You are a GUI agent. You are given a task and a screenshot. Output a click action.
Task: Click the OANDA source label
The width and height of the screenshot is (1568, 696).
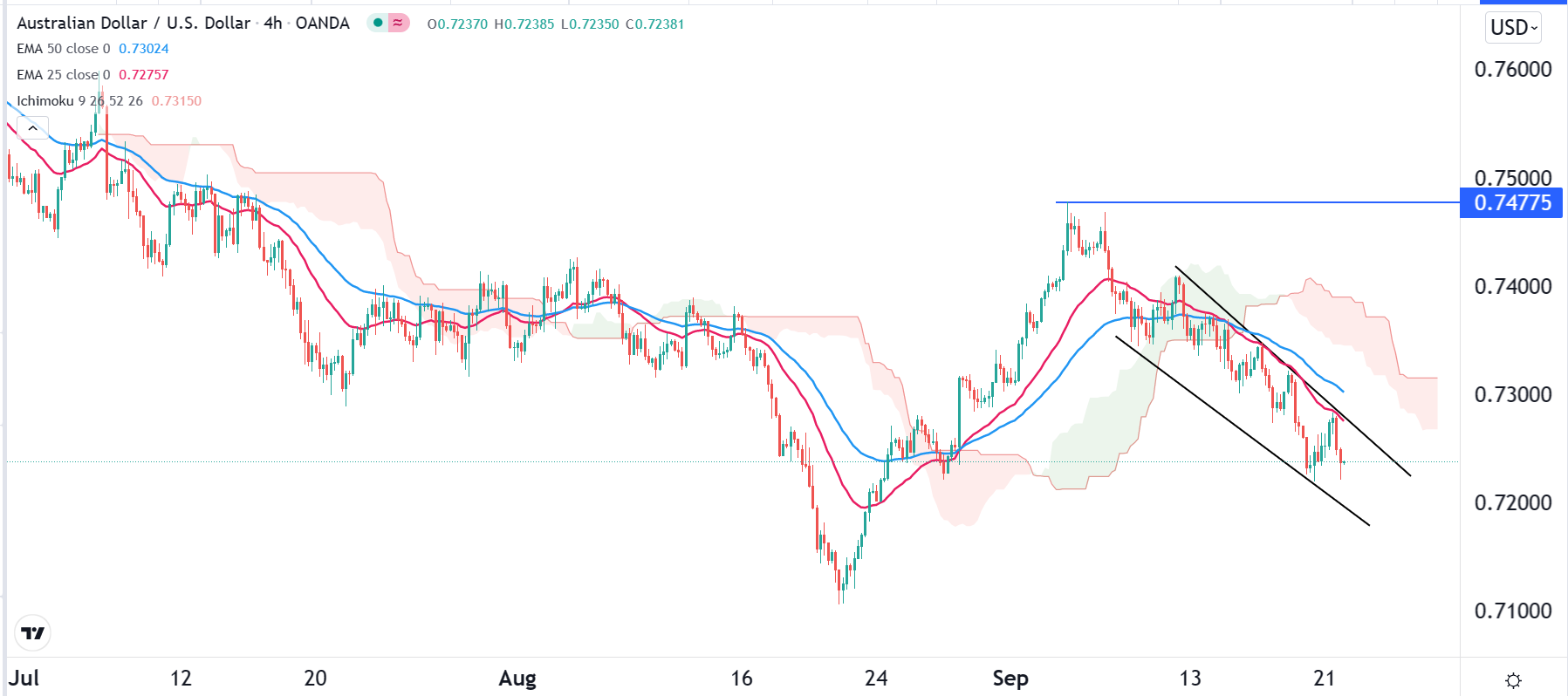coord(322,24)
